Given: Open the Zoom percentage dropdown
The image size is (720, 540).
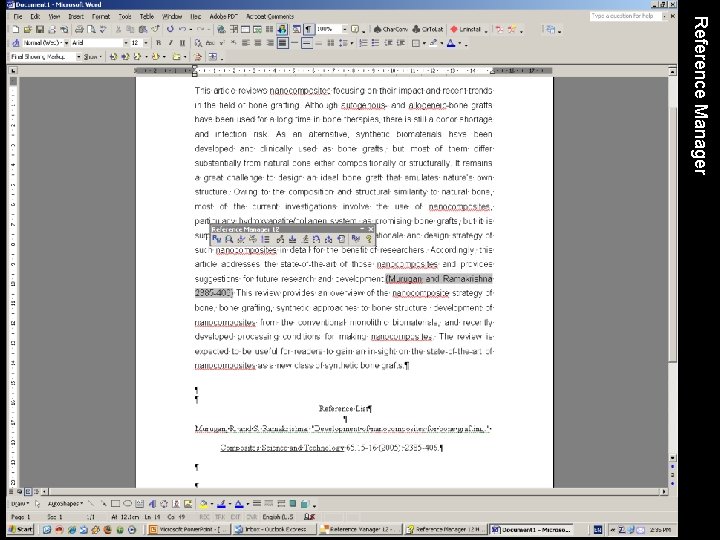Looking at the screenshot, I should [344, 29].
